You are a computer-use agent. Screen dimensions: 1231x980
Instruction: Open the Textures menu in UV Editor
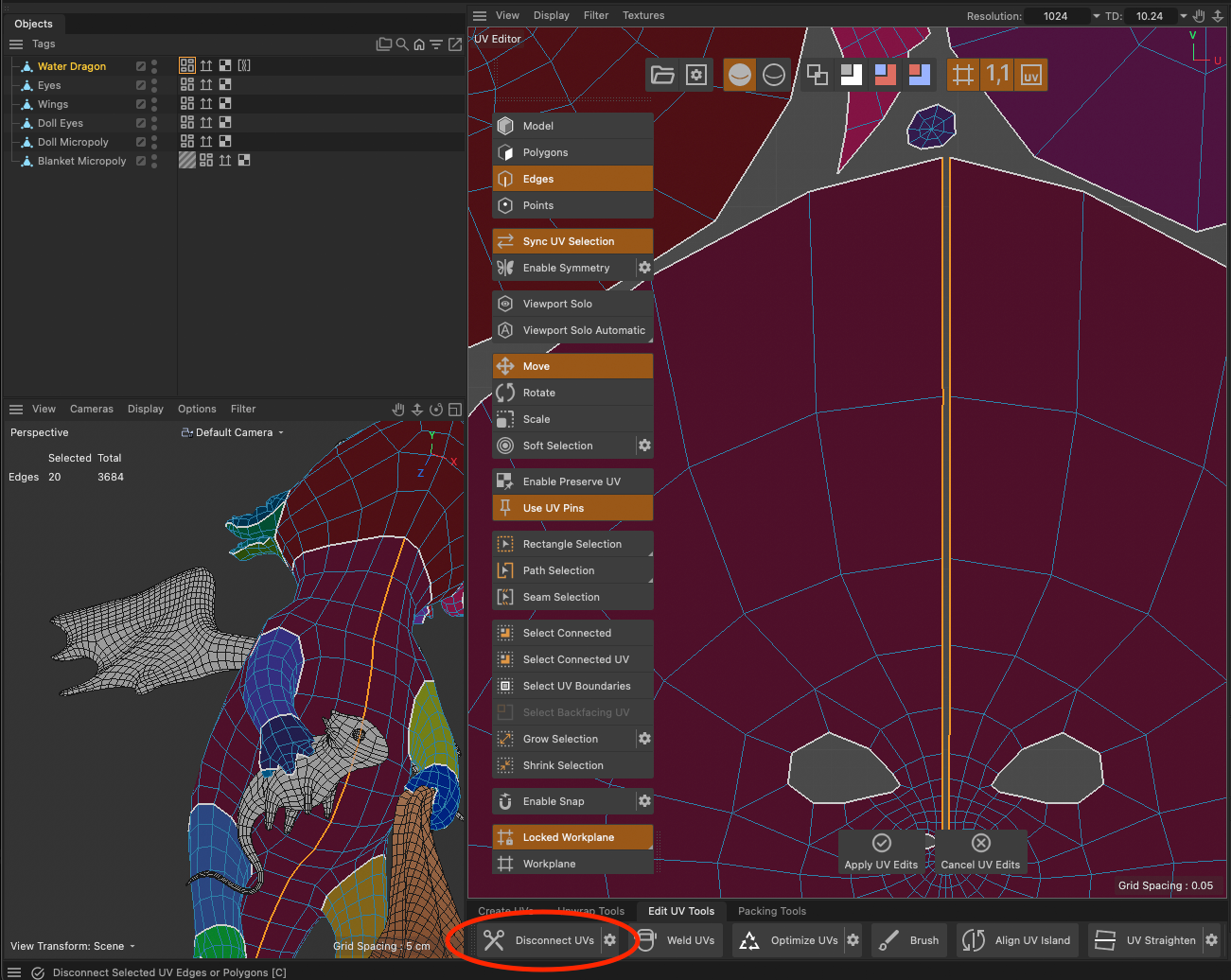[643, 16]
